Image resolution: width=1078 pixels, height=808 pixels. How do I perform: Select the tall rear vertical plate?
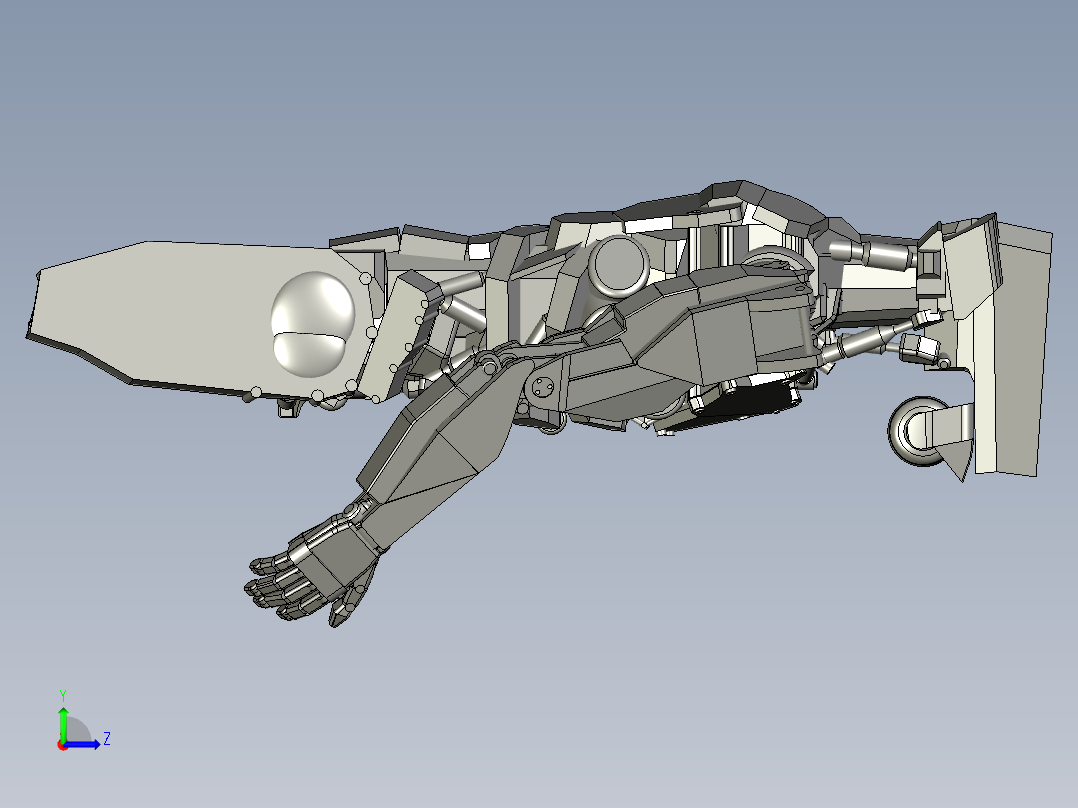[x=1011, y=351]
